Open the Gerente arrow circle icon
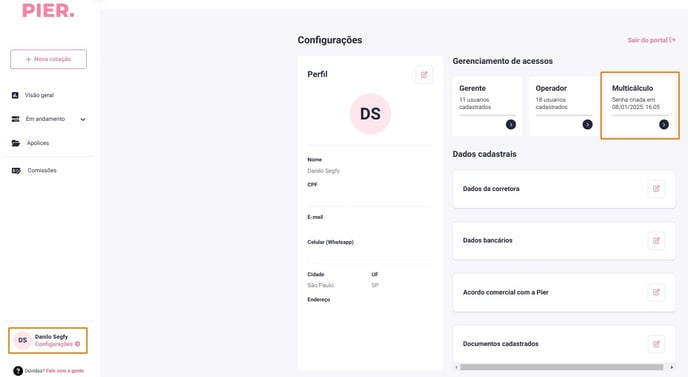The height and width of the screenshot is (377, 688). click(511, 125)
